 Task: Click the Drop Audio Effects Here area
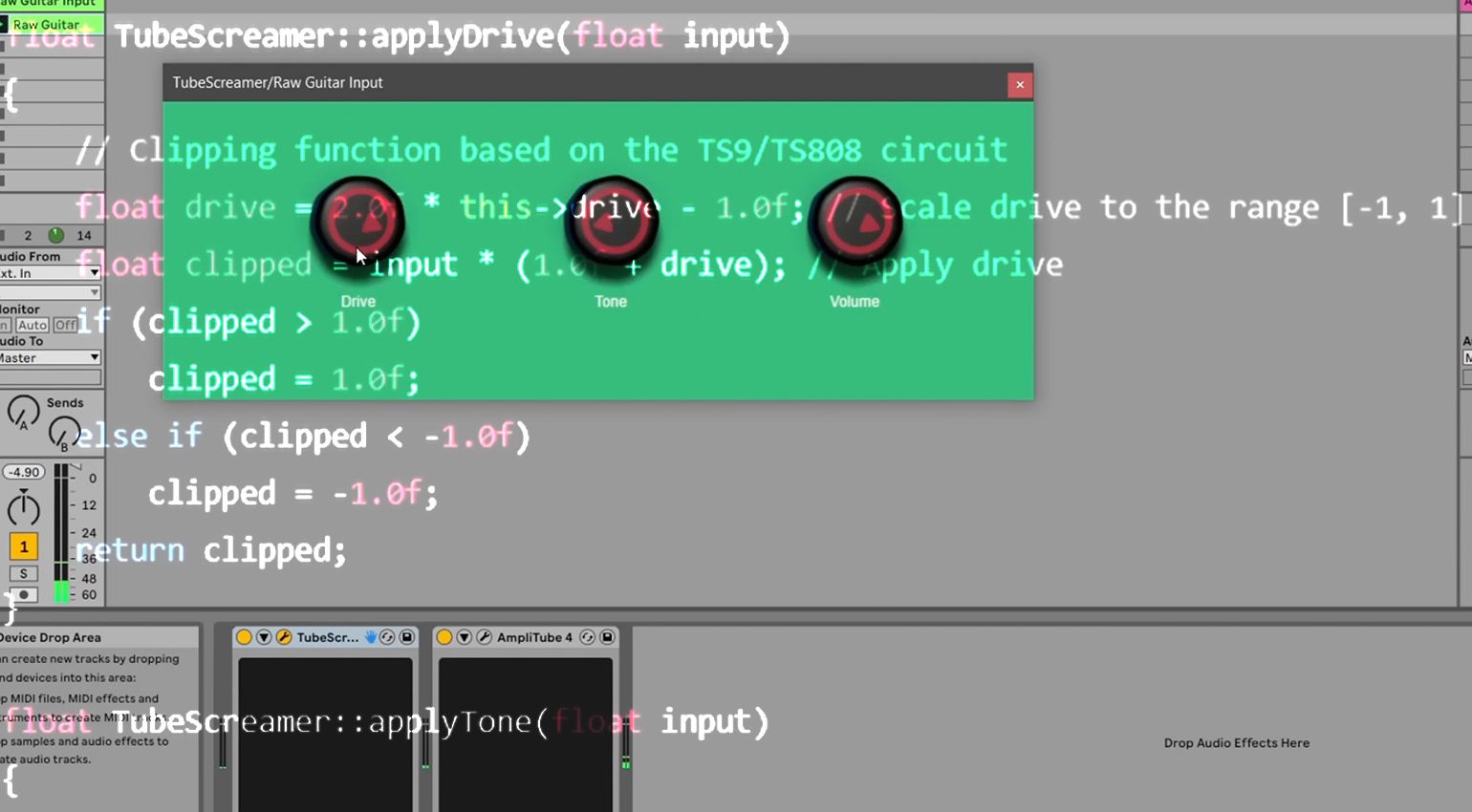(1237, 742)
